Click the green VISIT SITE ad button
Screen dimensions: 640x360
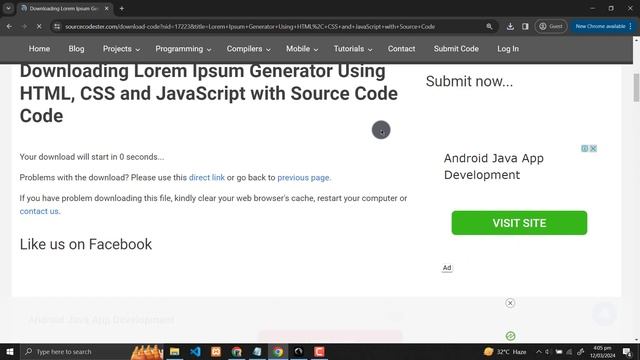coord(519,223)
